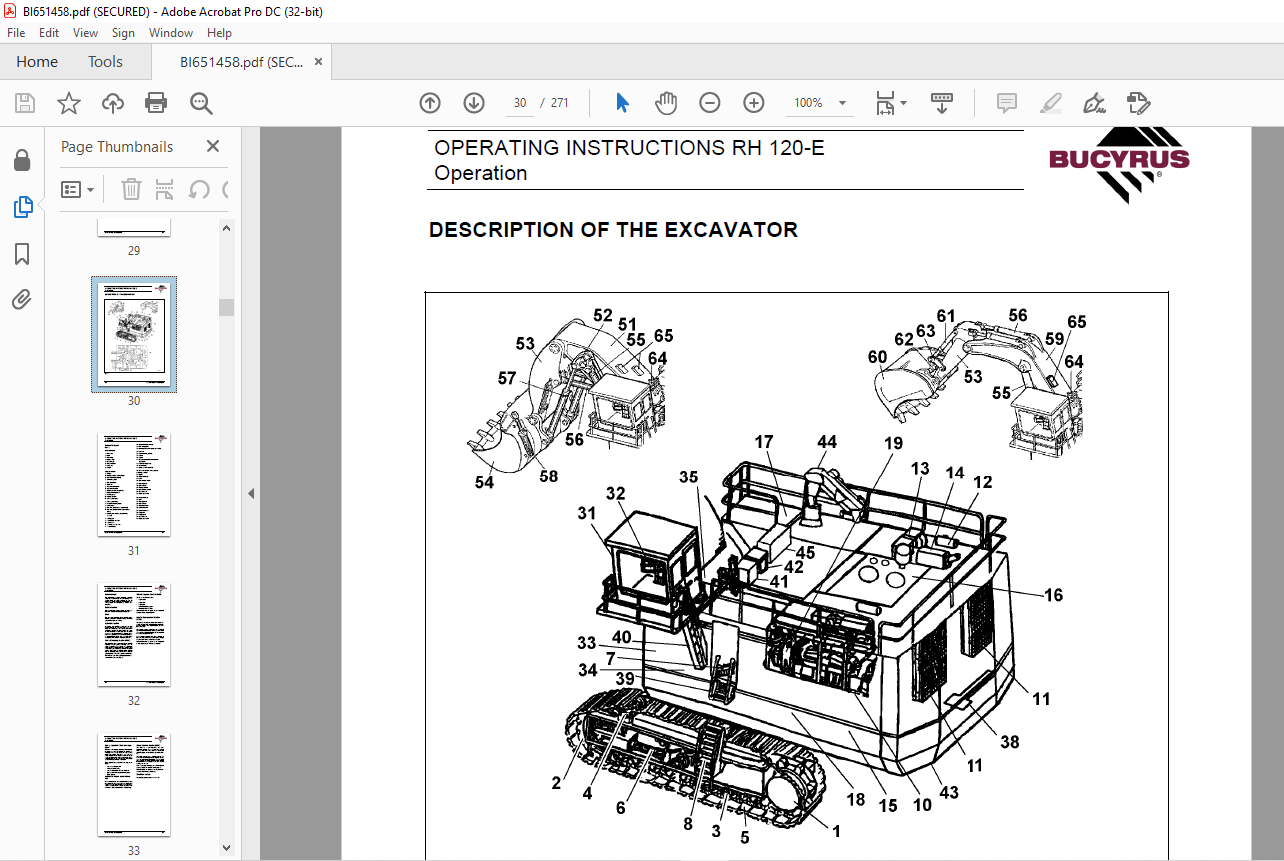This screenshot has width=1284, height=861.
Task: Select the Highlight text tool
Action: (x=1050, y=103)
